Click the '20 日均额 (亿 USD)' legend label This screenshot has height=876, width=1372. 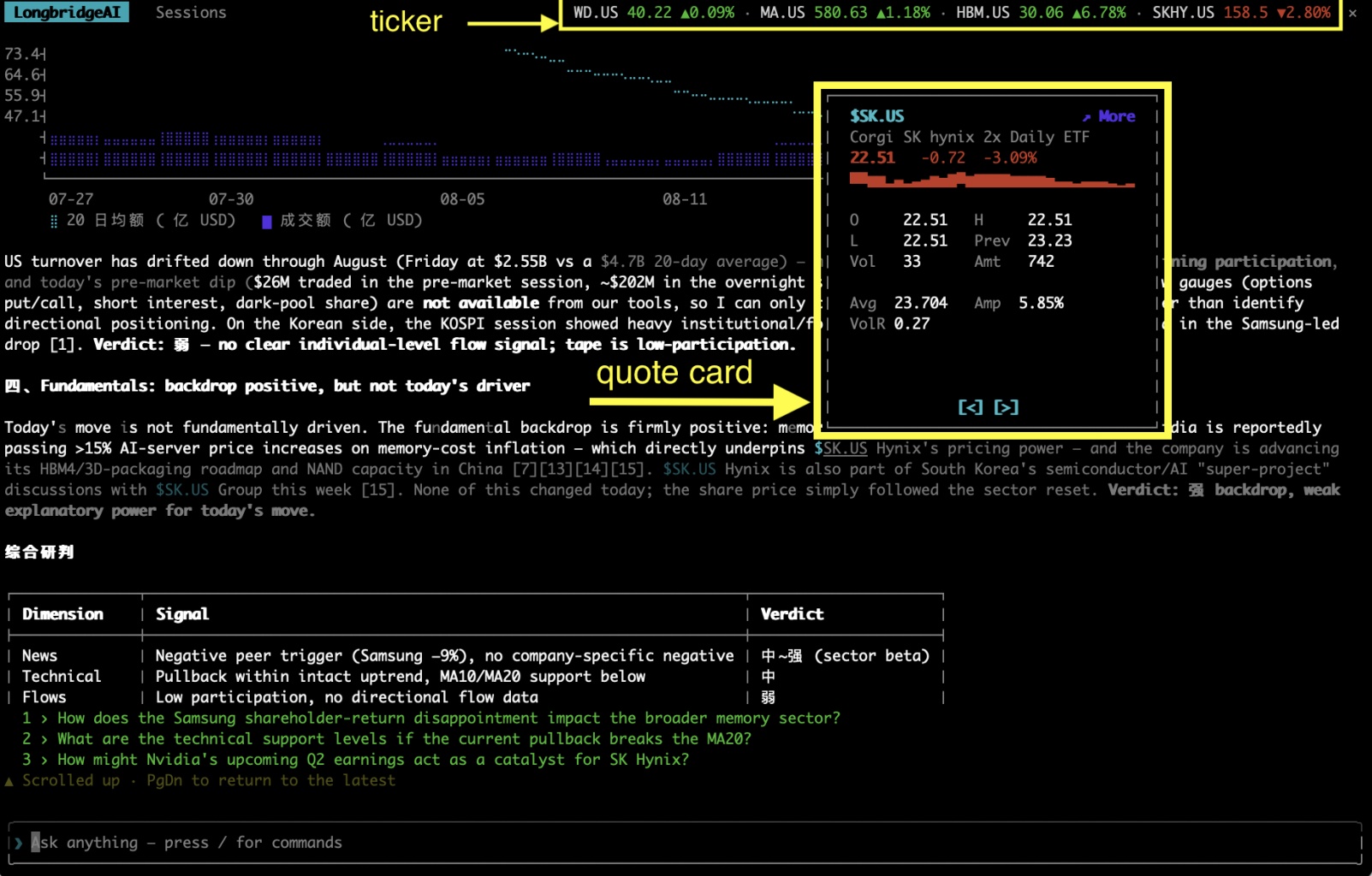[x=151, y=220]
